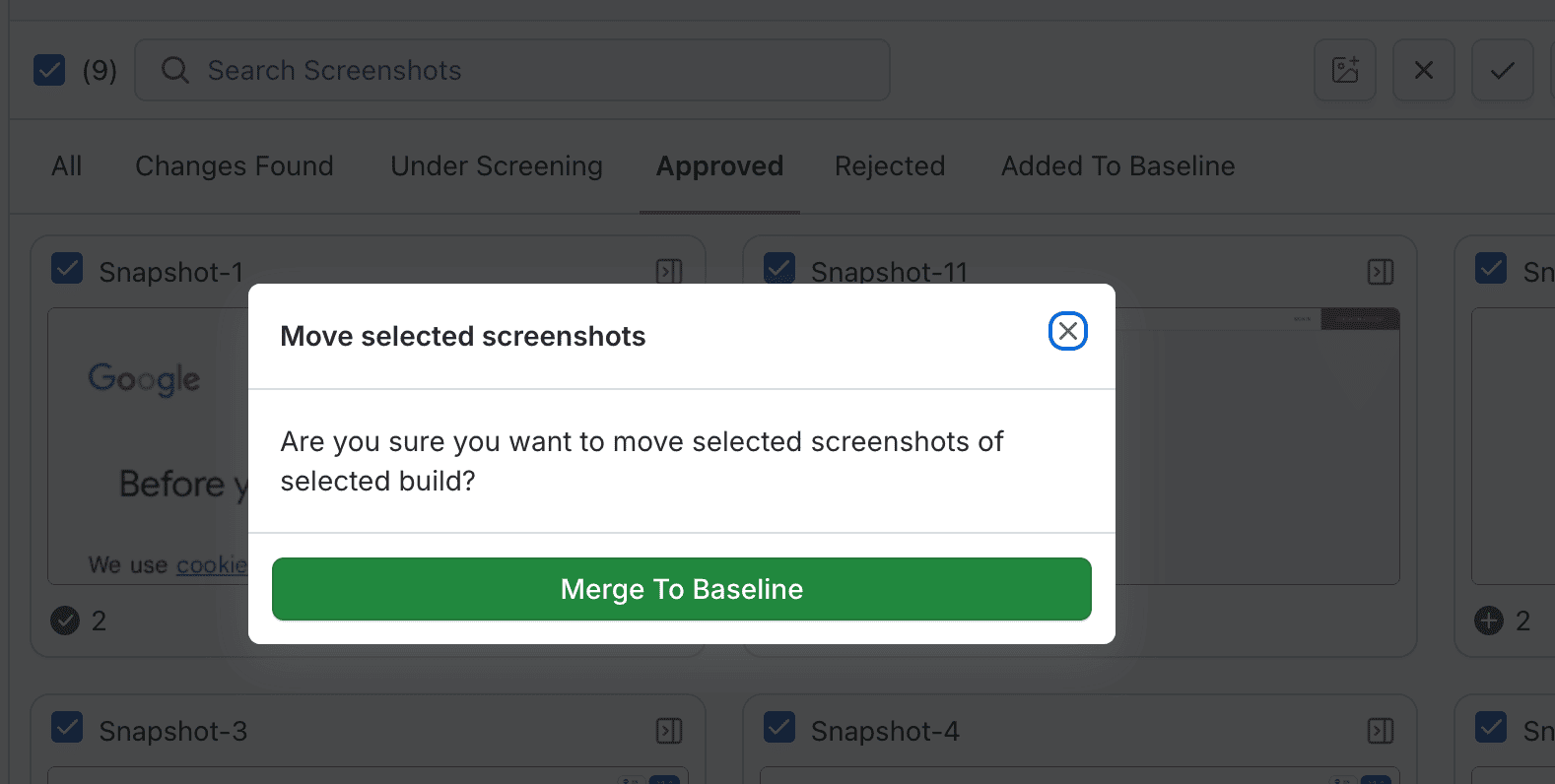The height and width of the screenshot is (784, 1555).
Task: Open the side panel icon on Snapshot-4
Action: click(1381, 731)
